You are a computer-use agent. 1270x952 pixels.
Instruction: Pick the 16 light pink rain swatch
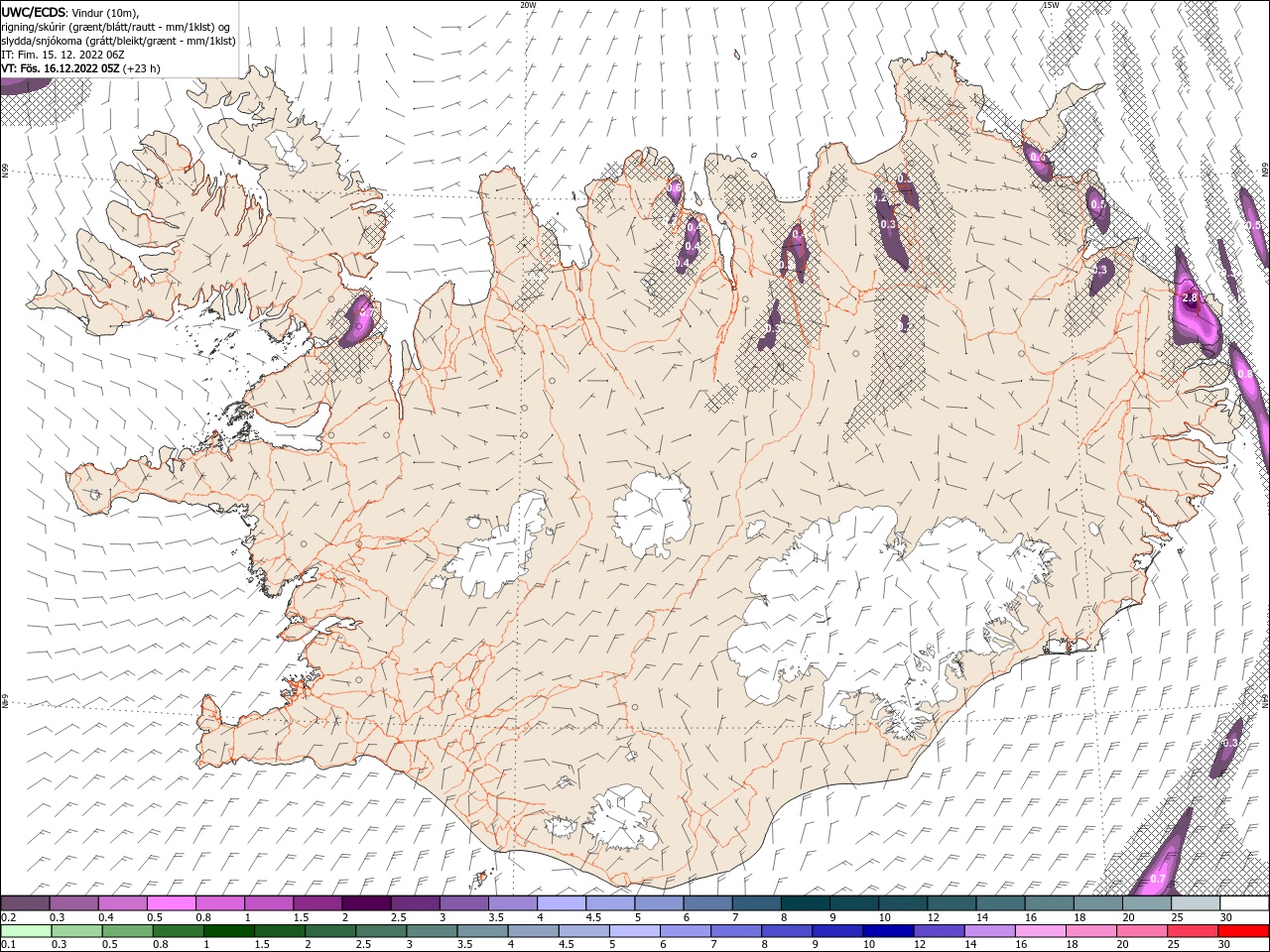pyautogui.click(x=1041, y=931)
